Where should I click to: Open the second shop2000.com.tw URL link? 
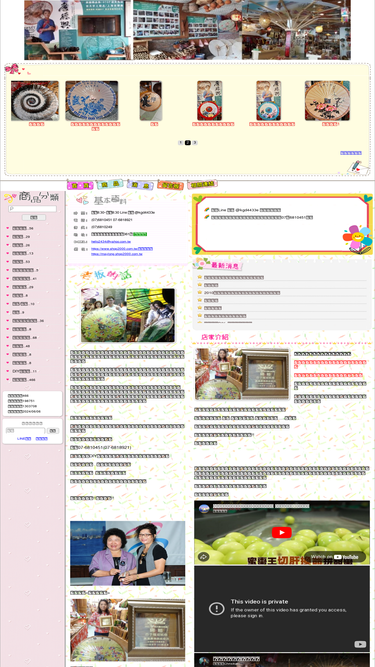(116, 254)
